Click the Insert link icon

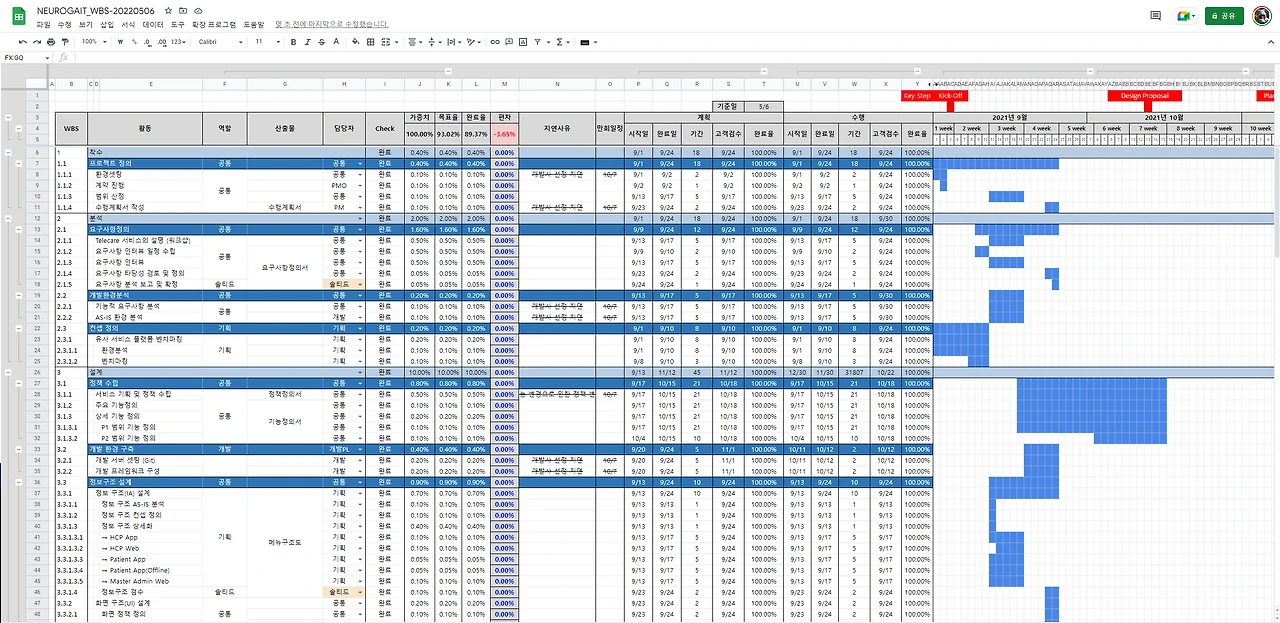pyautogui.click(x=495, y=42)
